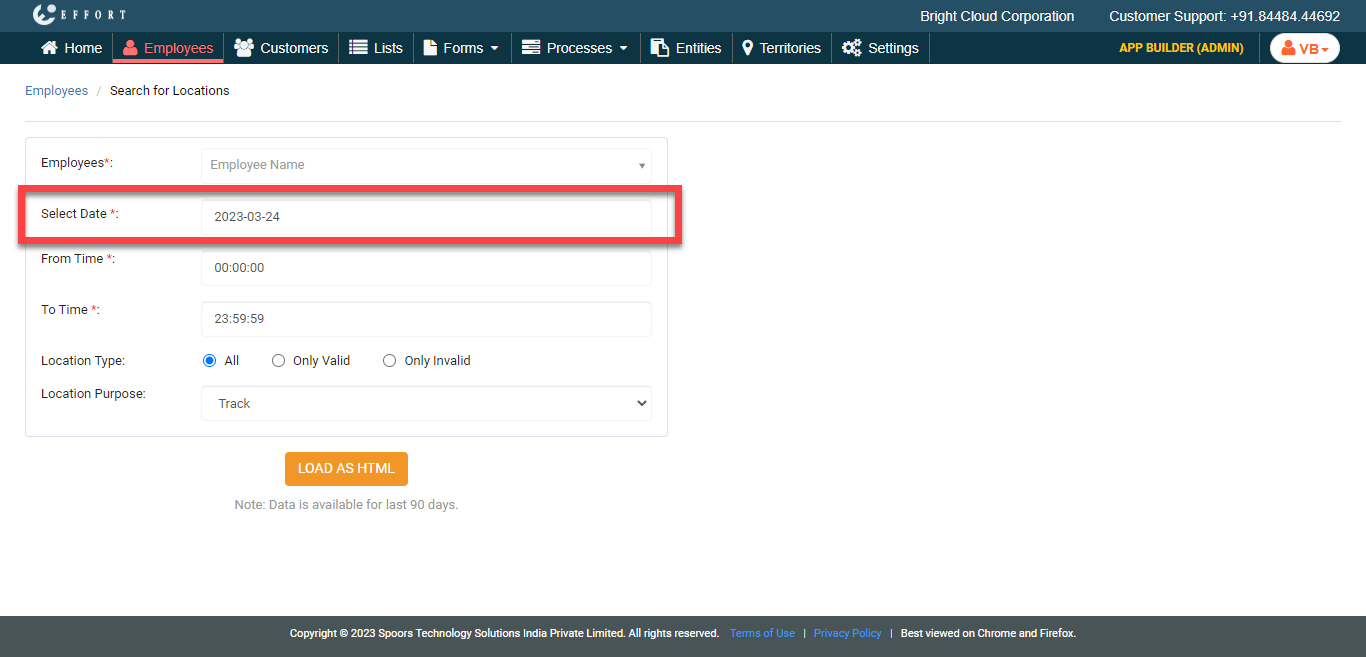Image resolution: width=1366 pixels, height=657 pixels.
Task: Select the Only Valid radio button
Action: (279, 361)
